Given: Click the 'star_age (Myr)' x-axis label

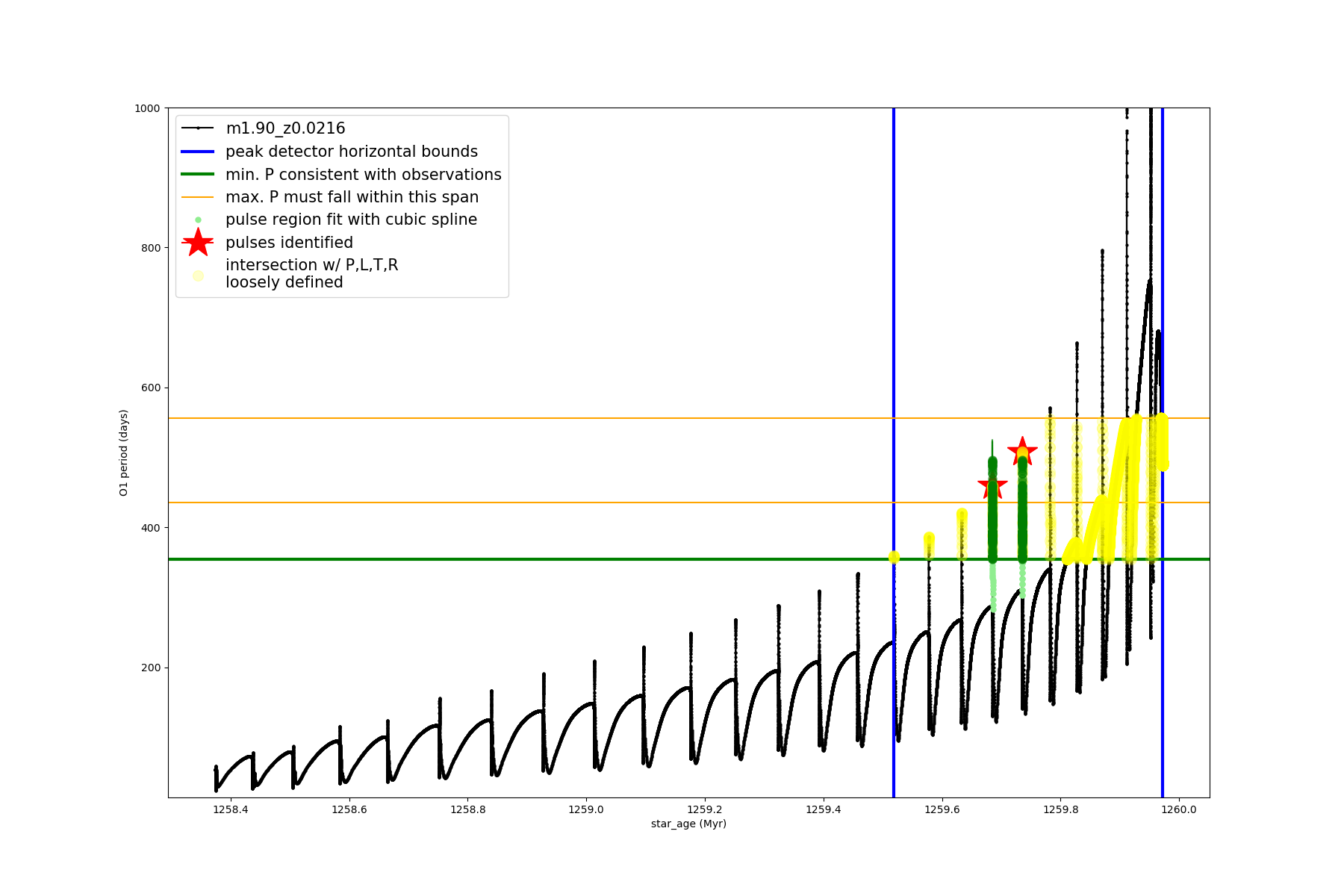Looking at the screenshot, I should [688, 824].
